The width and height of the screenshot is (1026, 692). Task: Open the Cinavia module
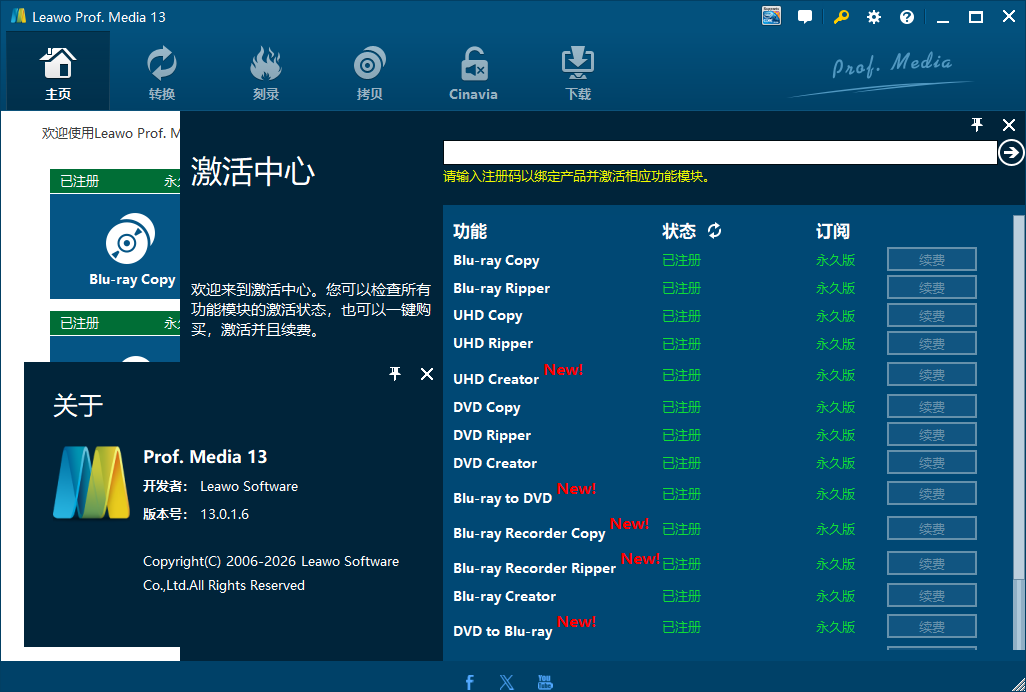click(473, 73)
